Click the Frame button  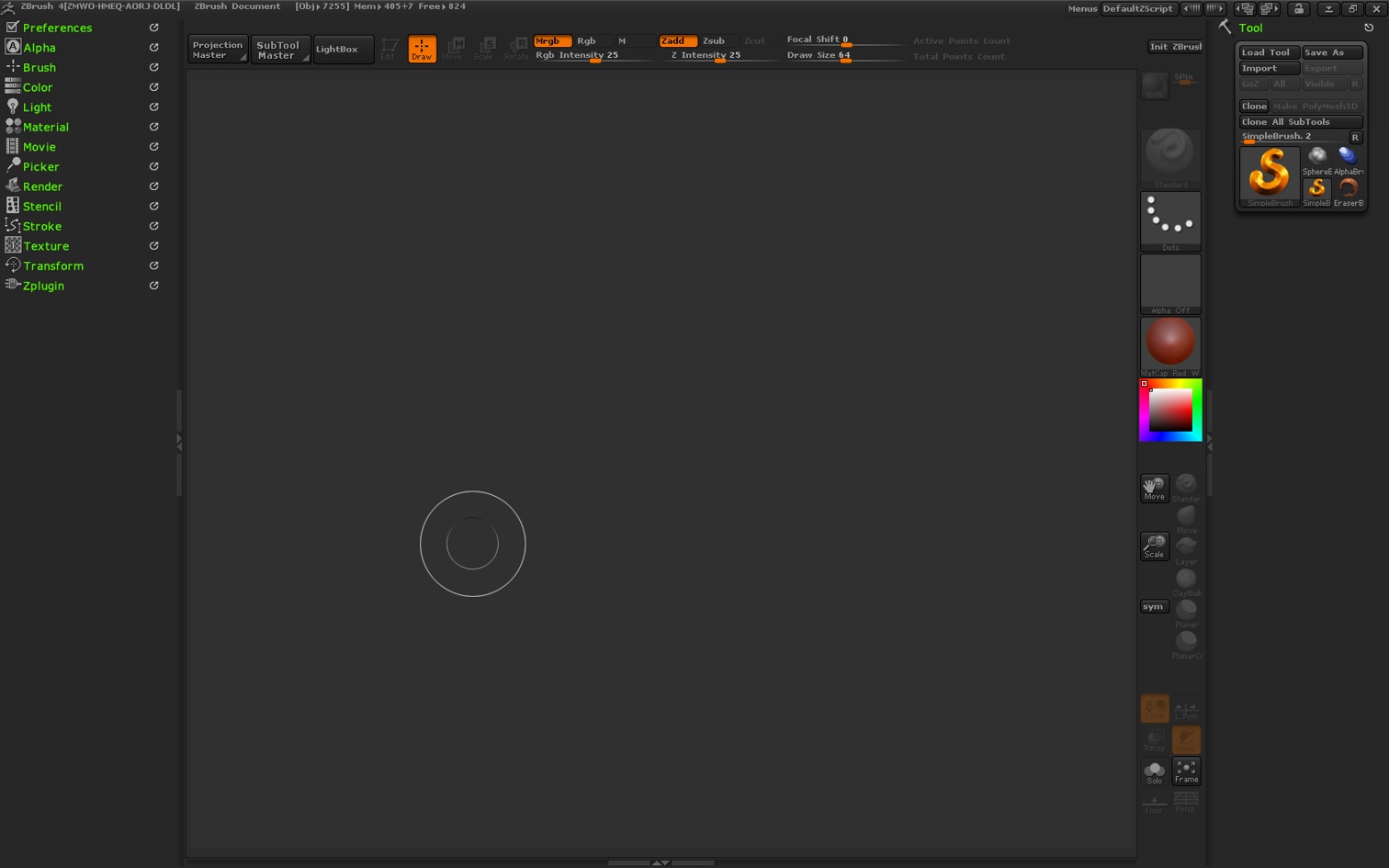click(x=1186, y=772)
